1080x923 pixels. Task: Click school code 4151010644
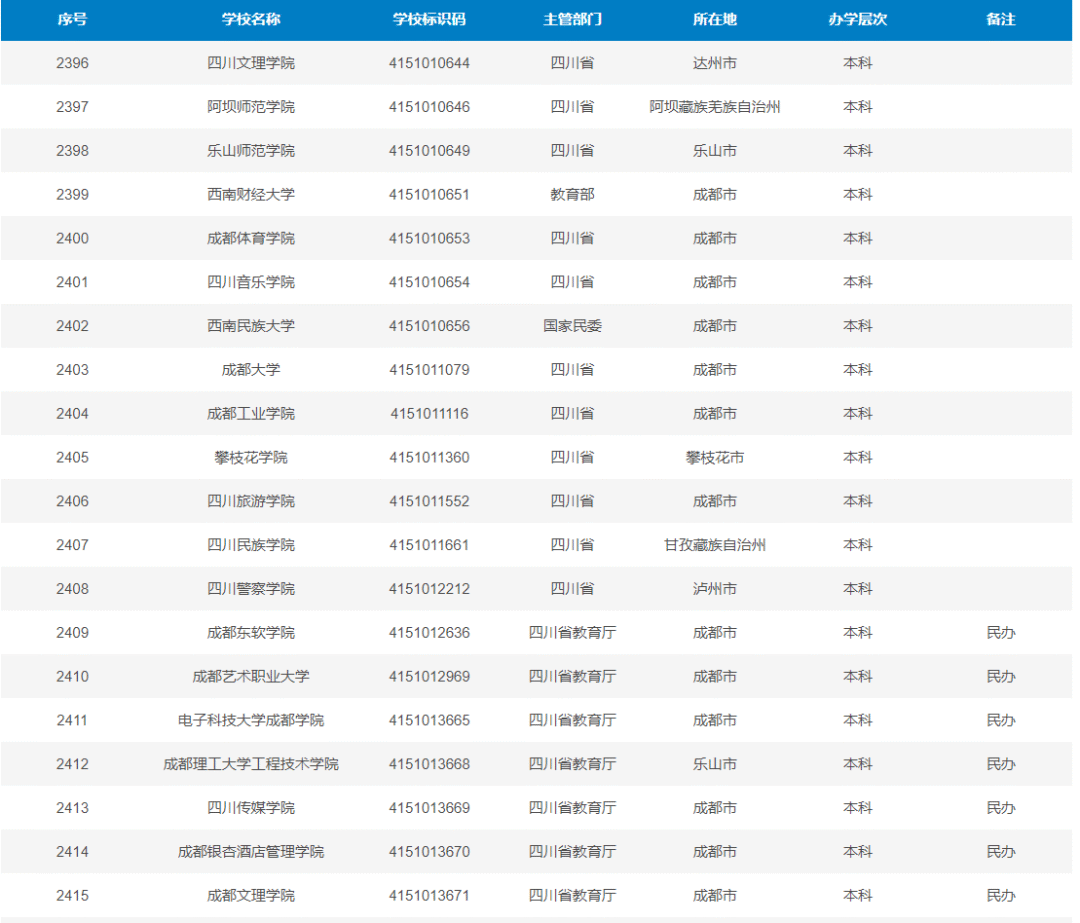pyautogui.click(x=429, y=63)
